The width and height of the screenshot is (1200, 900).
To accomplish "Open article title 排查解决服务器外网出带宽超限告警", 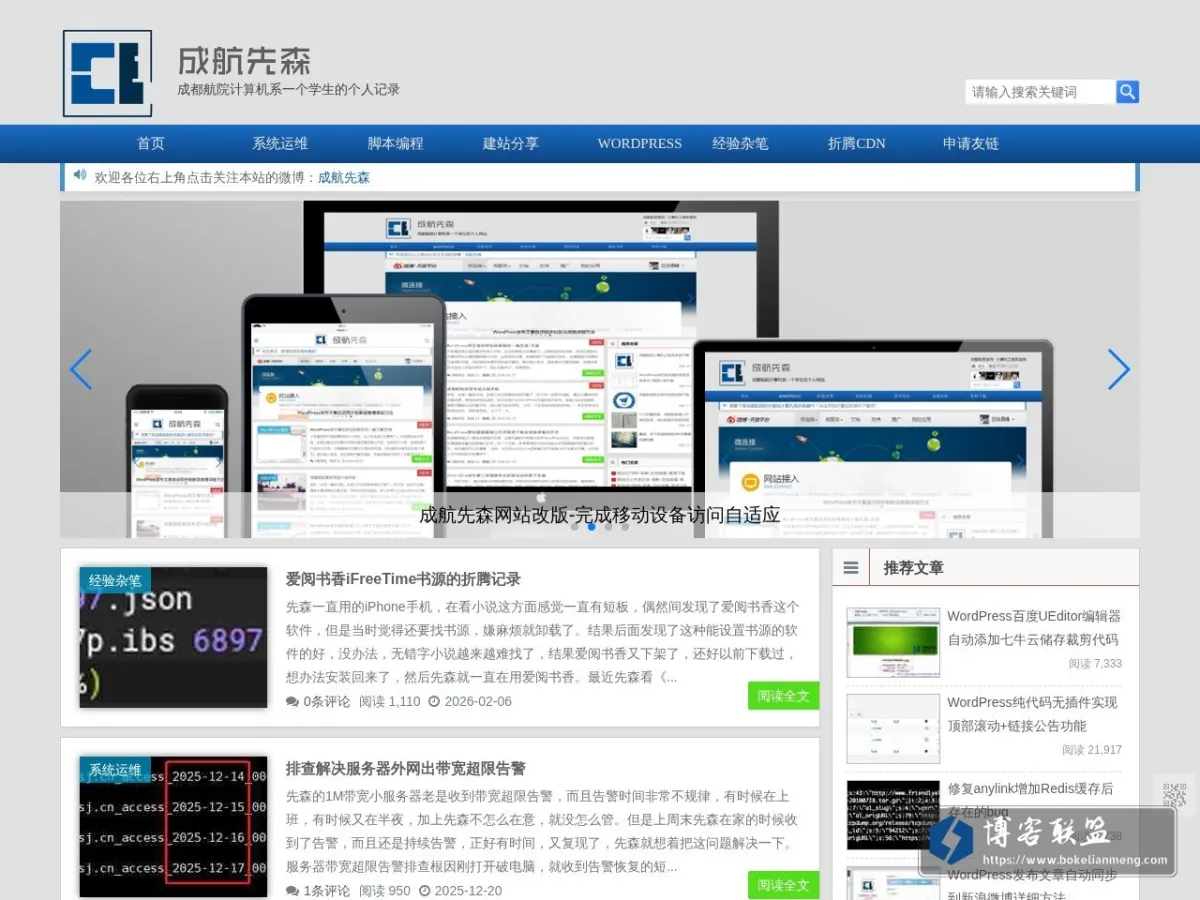I will pos(406,769).
